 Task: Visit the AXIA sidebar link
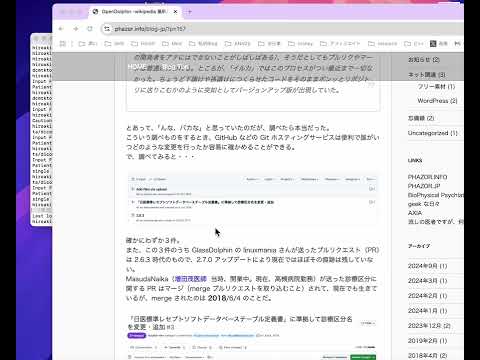click(x=415, y=213)
